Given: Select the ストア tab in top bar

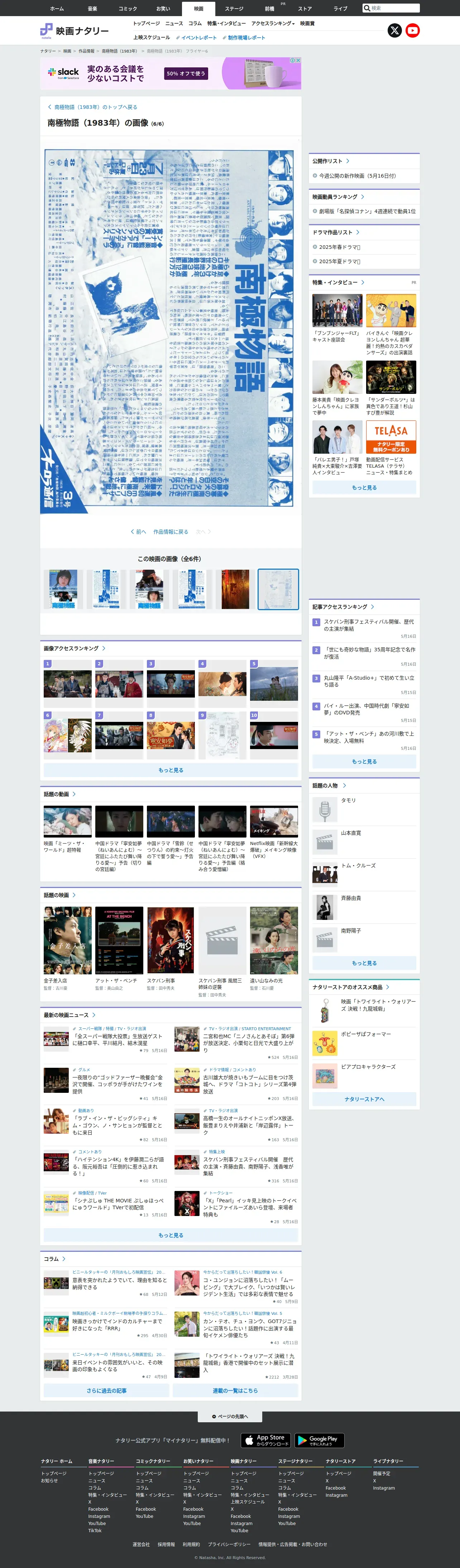Looking at the screenshot, I should click(x=305, y=9).
